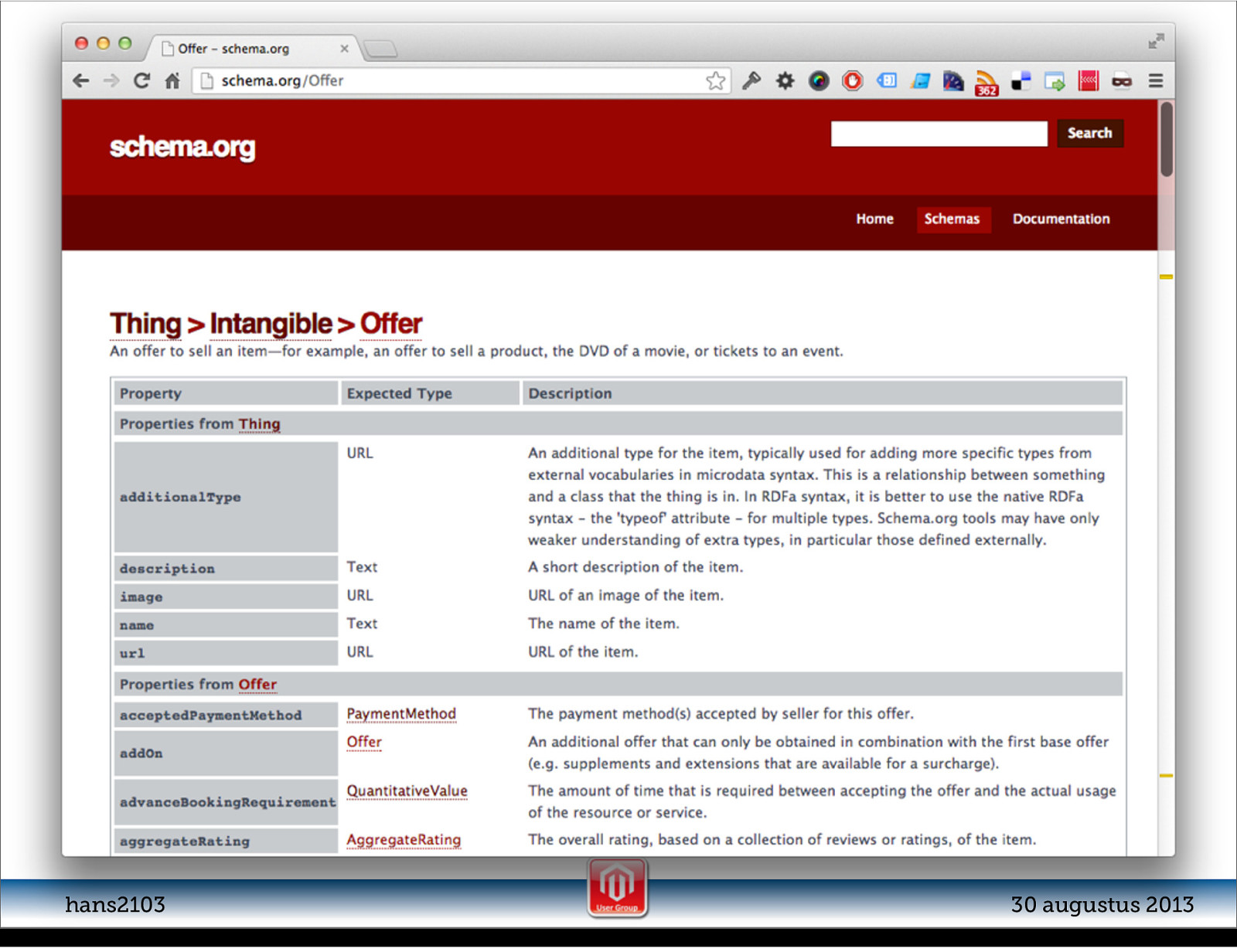Click the key extension icon
This screenshot has height=952, width=1237.
pos(751,80)
